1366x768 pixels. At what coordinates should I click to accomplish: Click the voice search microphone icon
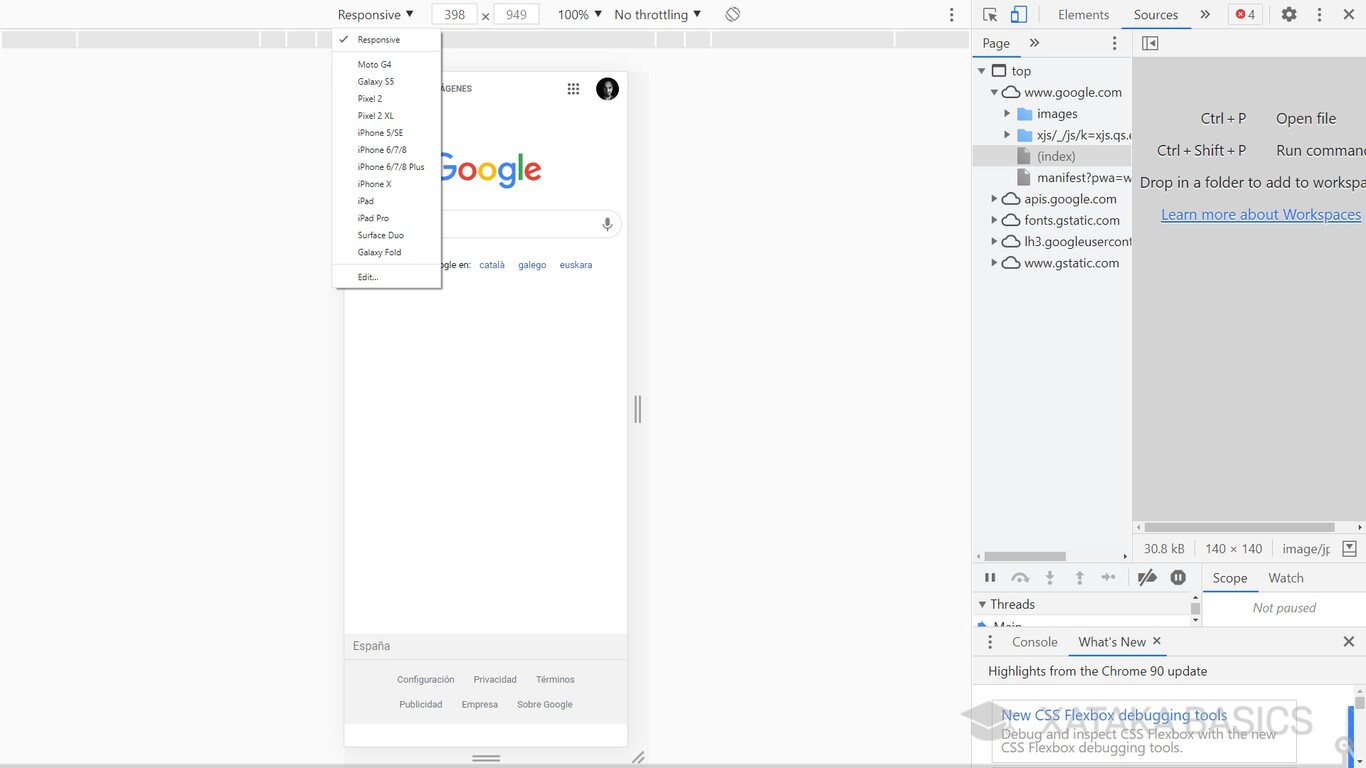[607, 224]
